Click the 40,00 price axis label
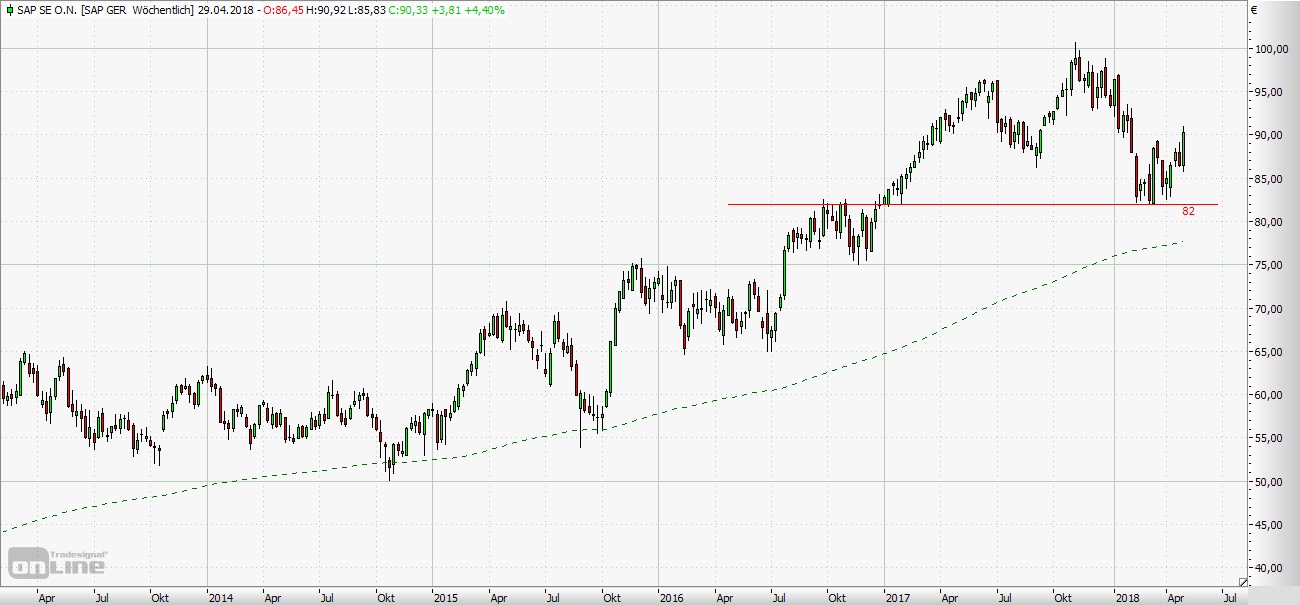 tap(1273, 568)
